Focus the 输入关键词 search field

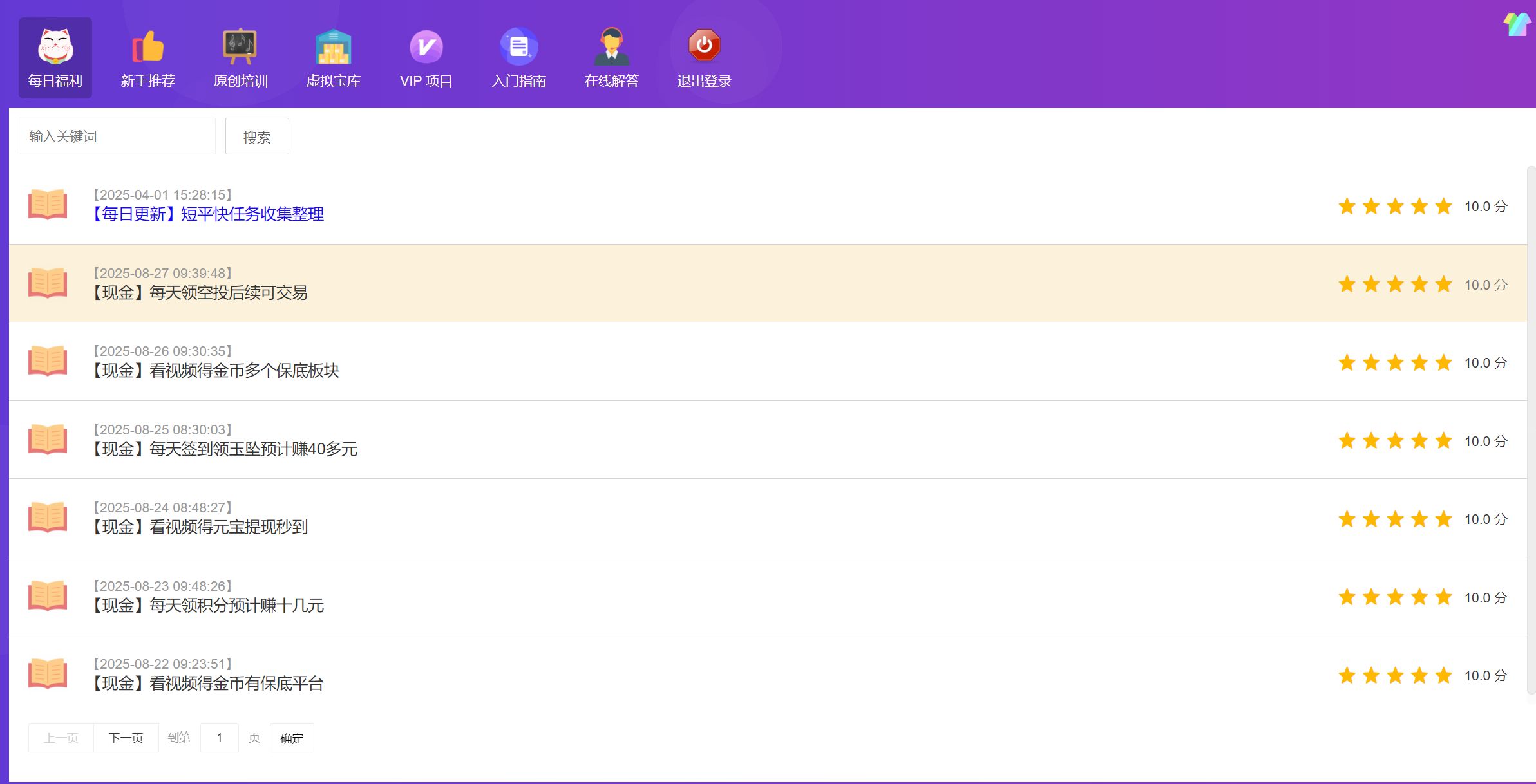point(117,136)
